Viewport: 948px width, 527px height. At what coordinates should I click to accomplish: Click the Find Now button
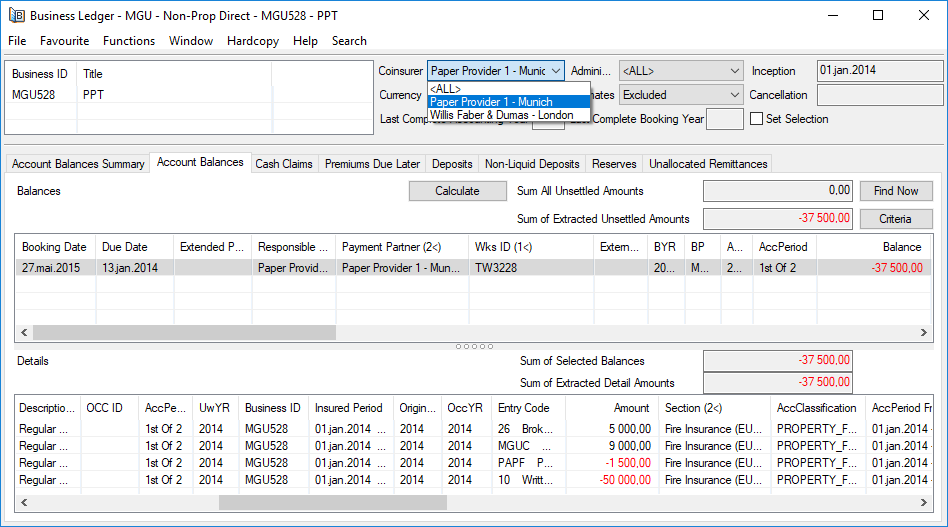coord(895,191)
